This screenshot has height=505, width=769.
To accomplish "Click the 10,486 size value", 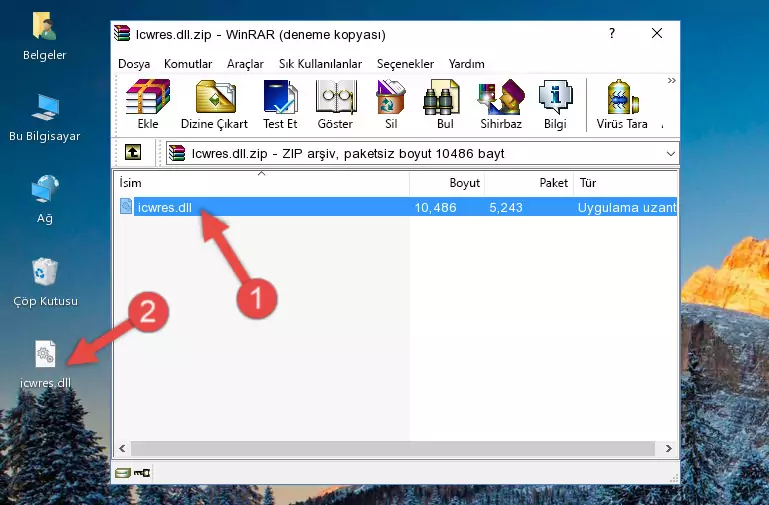I will click(435, 208).
